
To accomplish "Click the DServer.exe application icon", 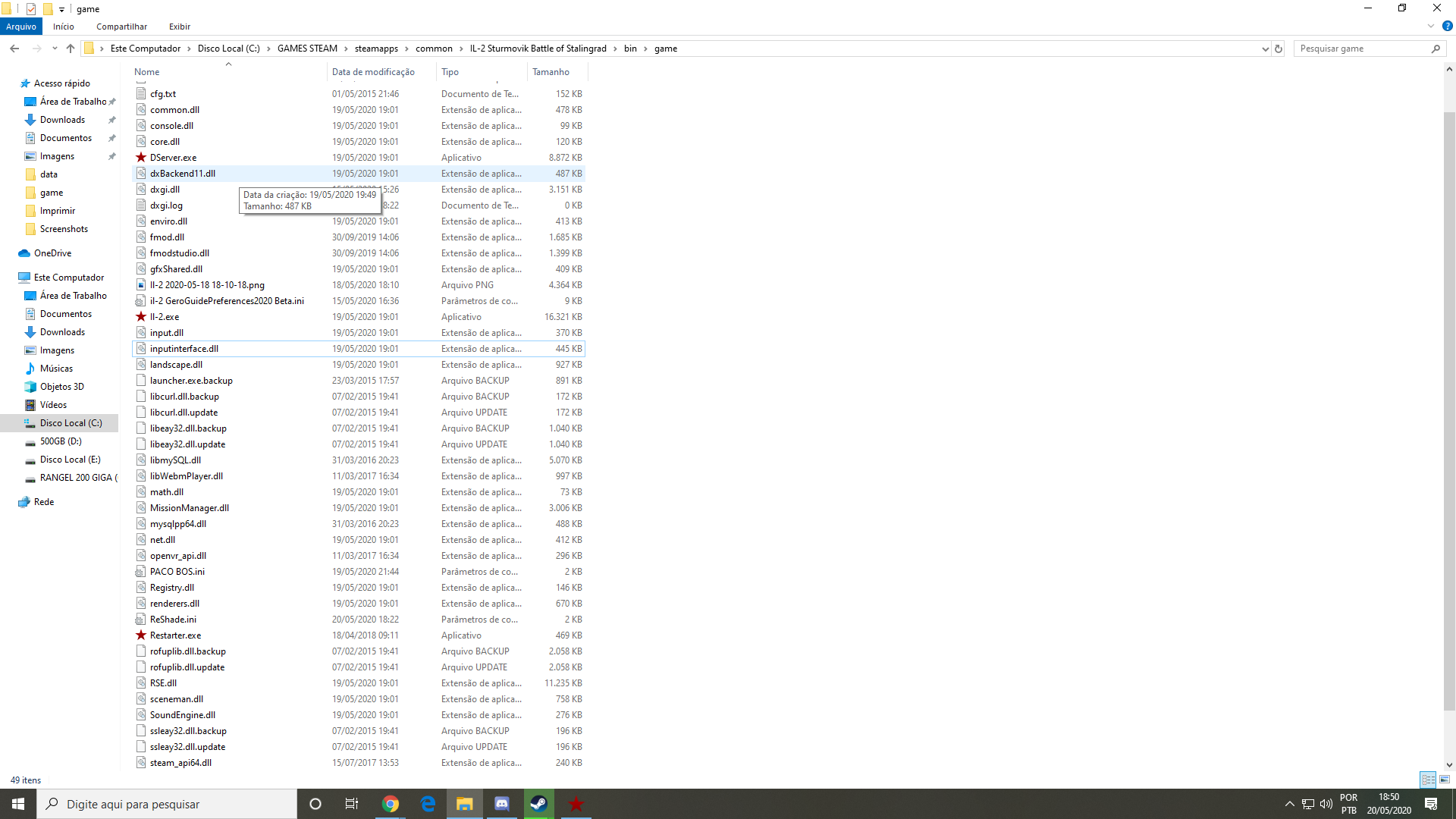I will coord(141,158).
